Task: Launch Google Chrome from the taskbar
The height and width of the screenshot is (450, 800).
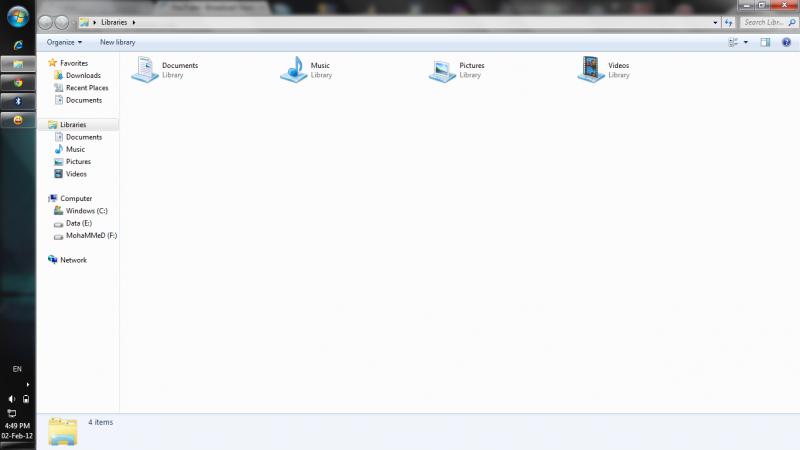Action: 18,83
